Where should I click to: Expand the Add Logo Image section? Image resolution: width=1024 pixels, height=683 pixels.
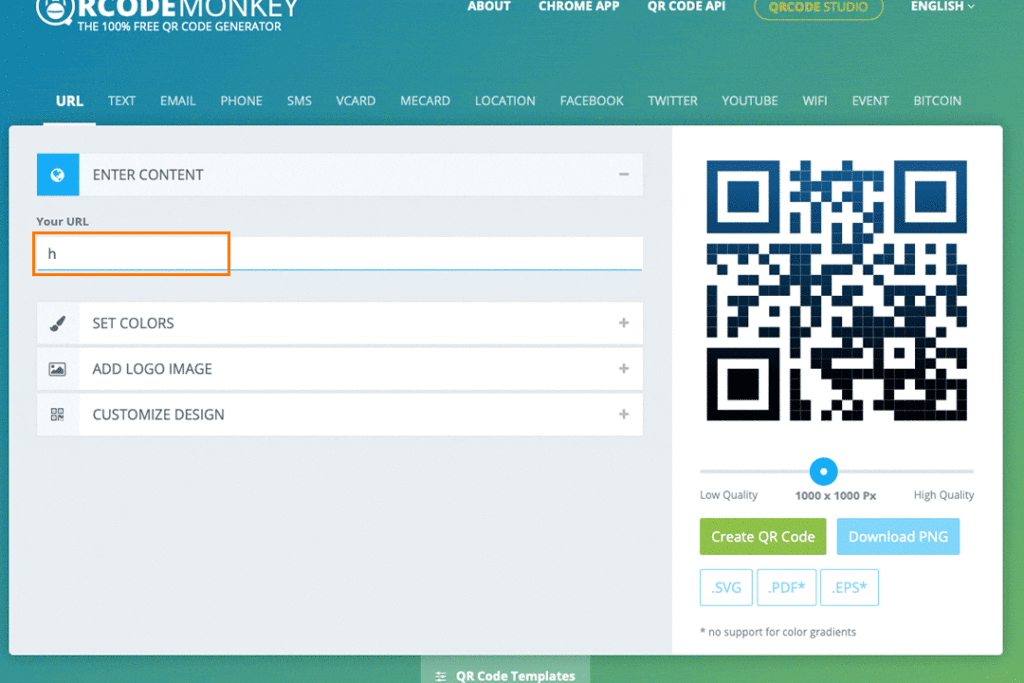click(624, 369)
